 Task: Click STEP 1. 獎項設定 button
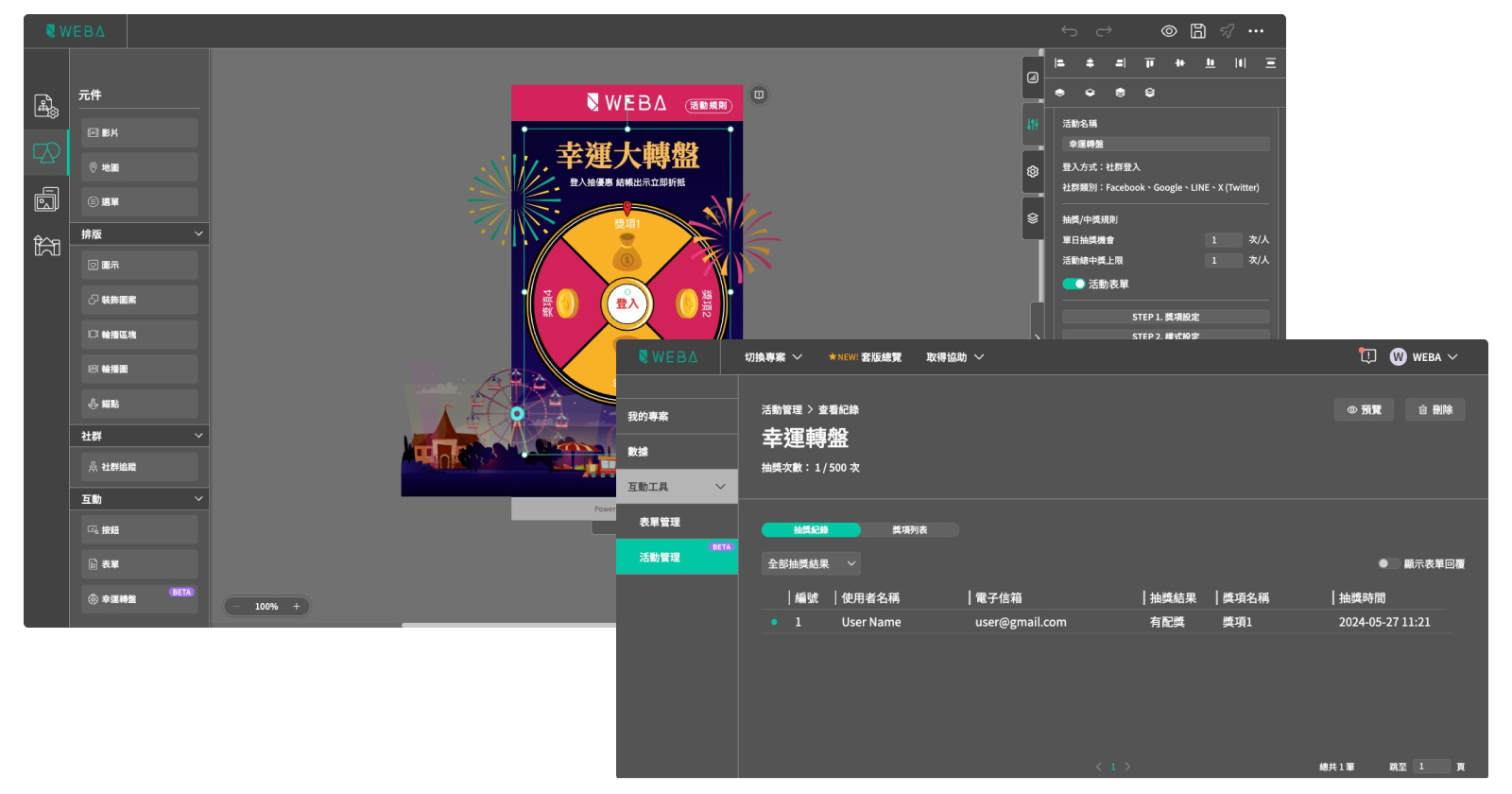1166,317
